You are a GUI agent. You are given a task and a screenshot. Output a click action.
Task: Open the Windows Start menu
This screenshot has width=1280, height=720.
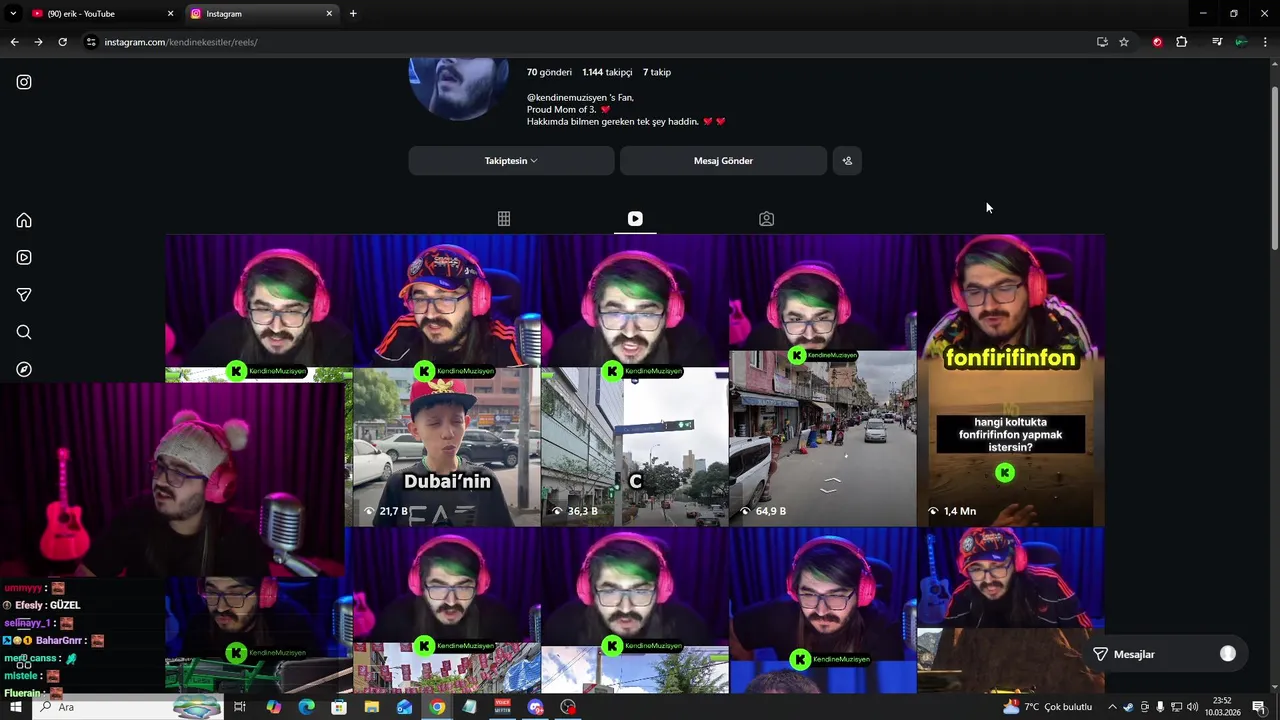click(15, 707)
